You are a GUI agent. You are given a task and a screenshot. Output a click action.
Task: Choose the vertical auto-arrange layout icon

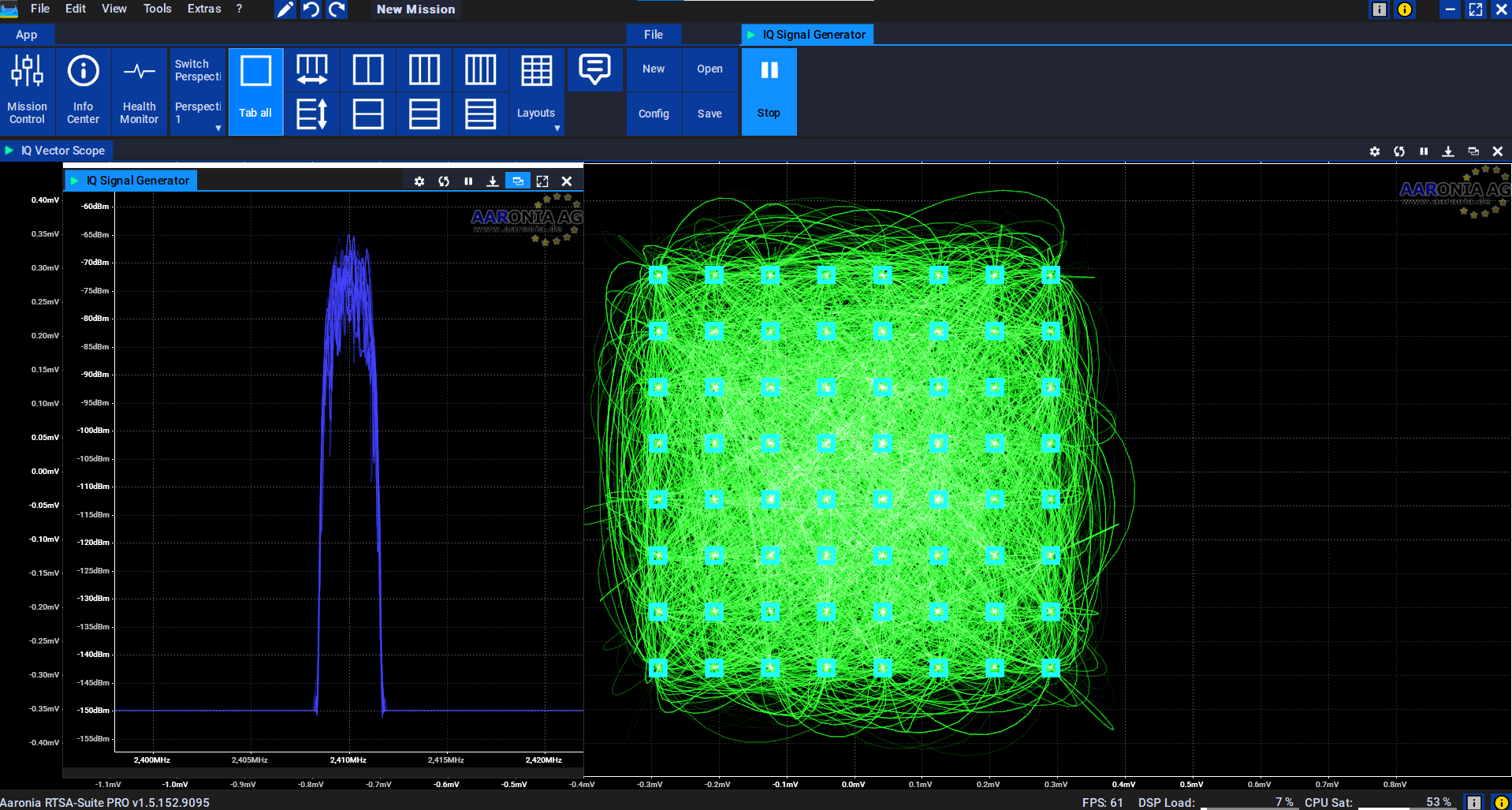pyautogui.click(x=312, y=114)
